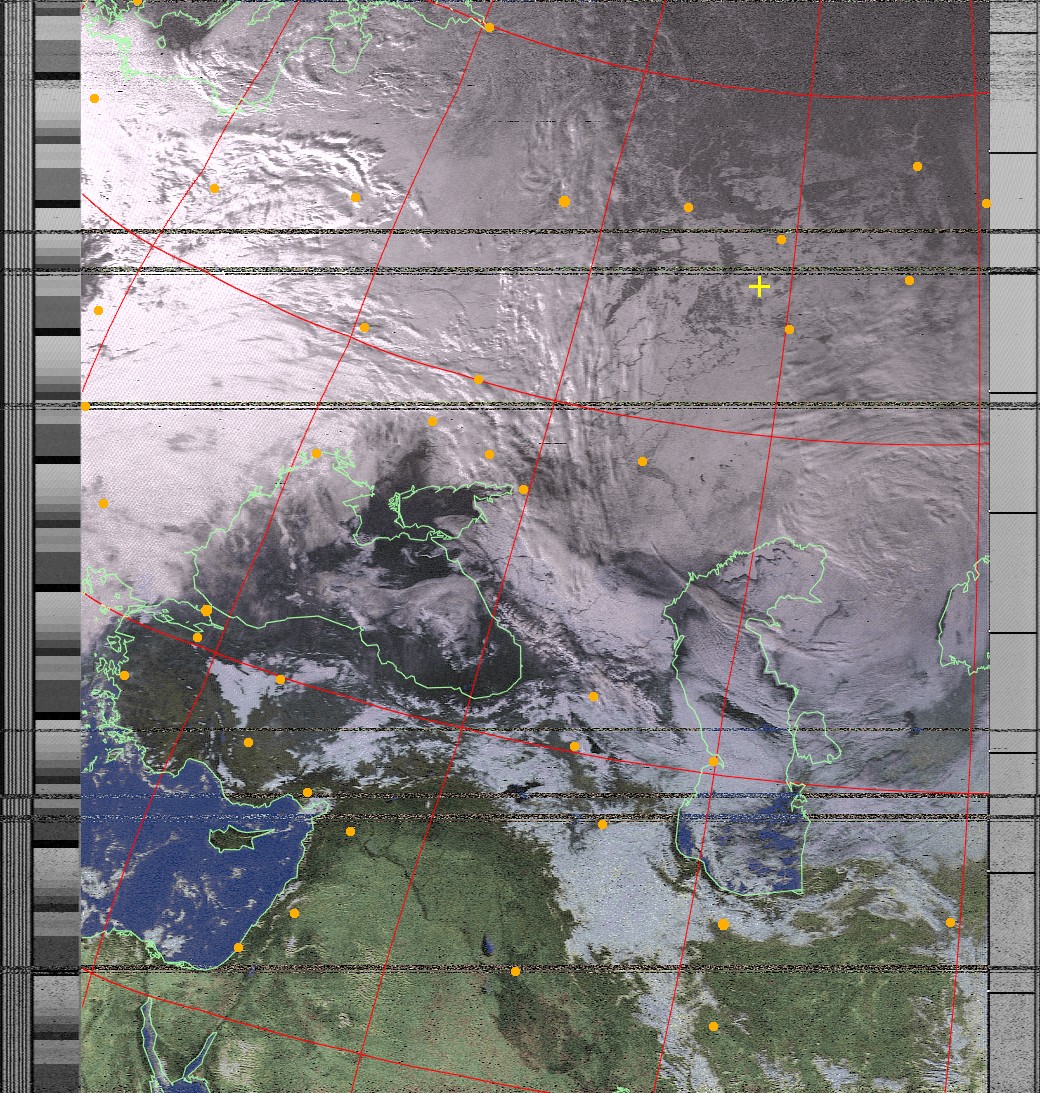Select the small dark lake in the lower center
Image resolution: width=1040 pixels, height=1093 pixels.
(487, 944)
